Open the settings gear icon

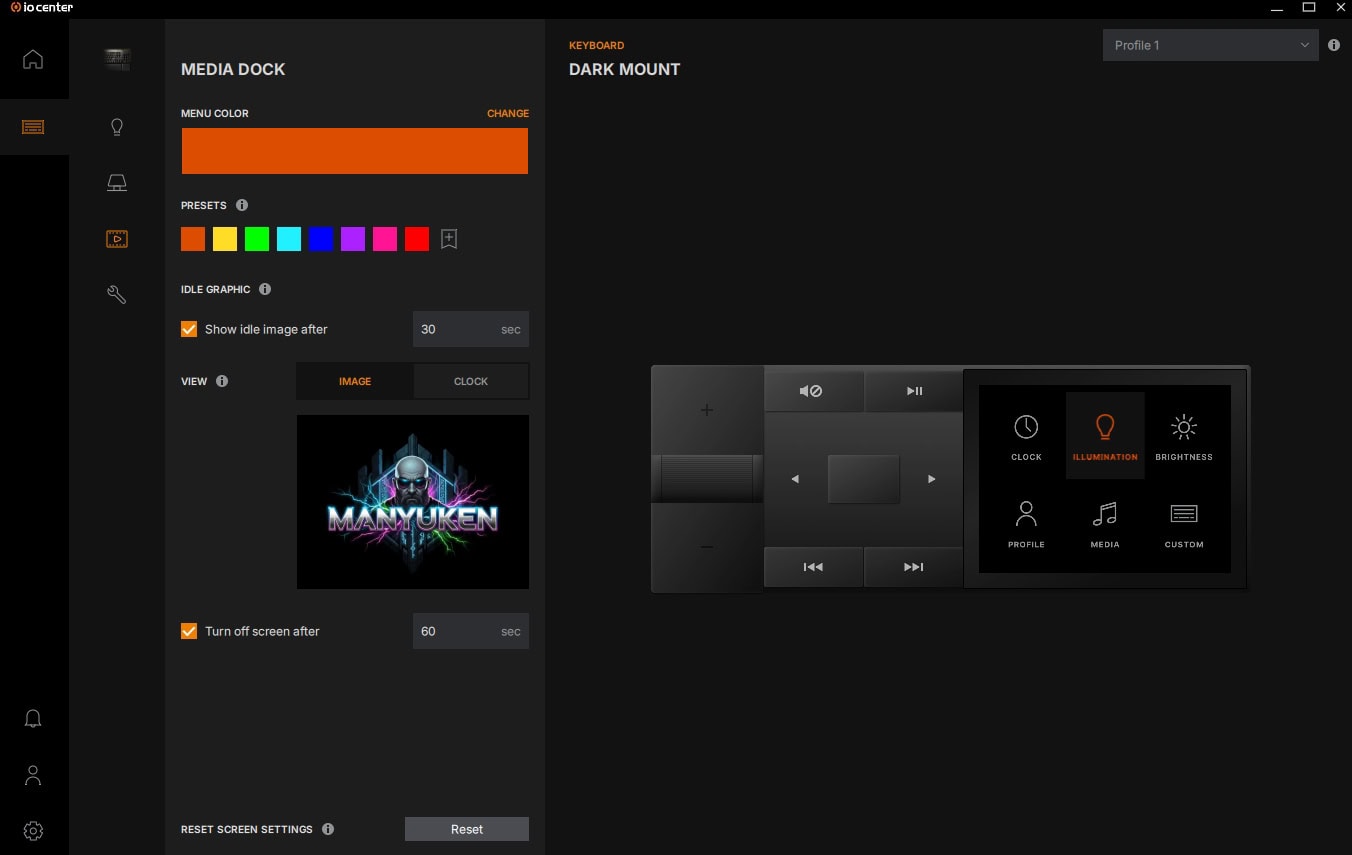[x=33, y=830]
